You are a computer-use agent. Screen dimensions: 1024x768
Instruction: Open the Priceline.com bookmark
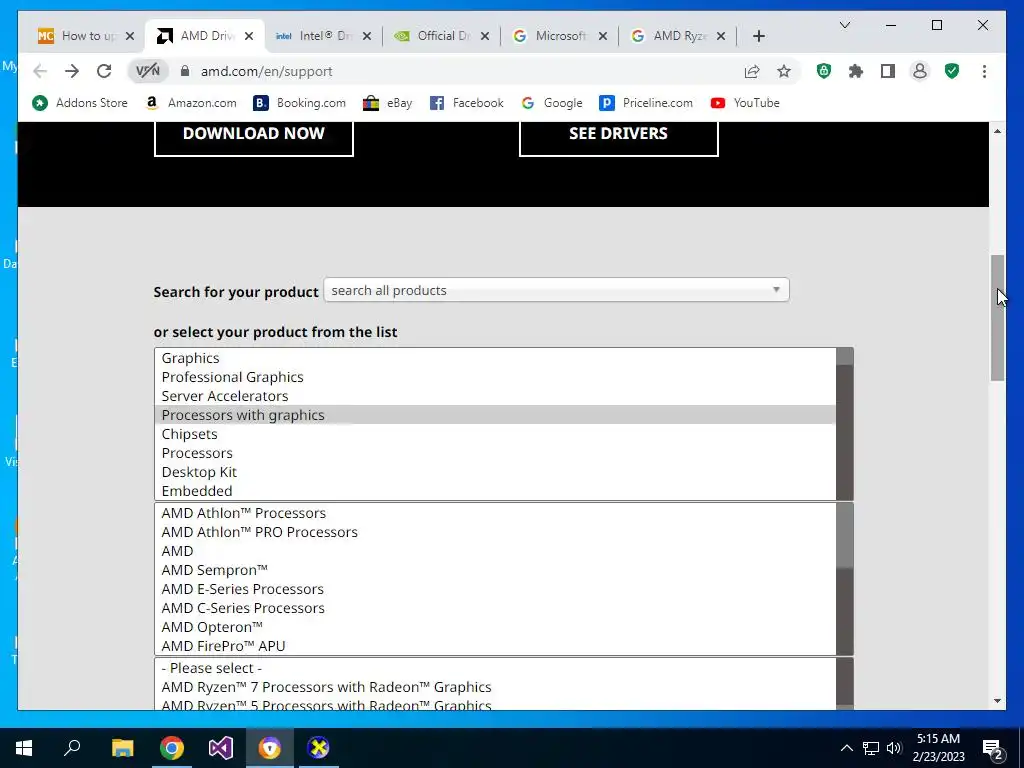pyautogui.click(x=646, y=103)
